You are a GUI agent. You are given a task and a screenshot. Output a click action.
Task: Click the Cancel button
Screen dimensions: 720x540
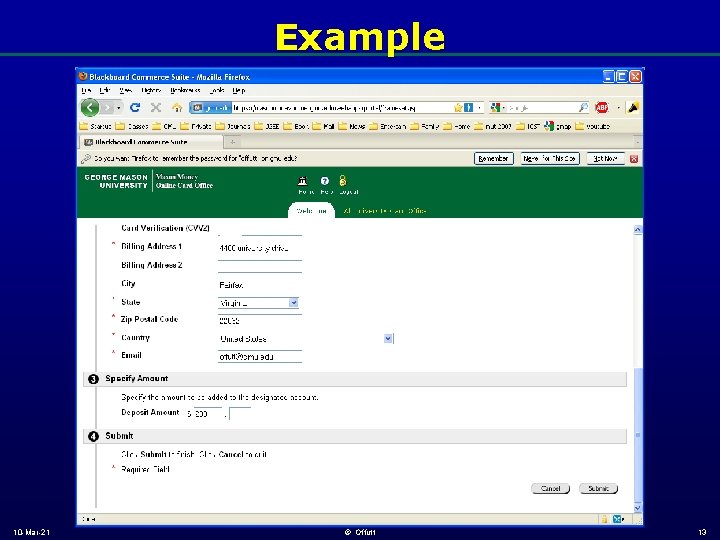click(551, 489)
